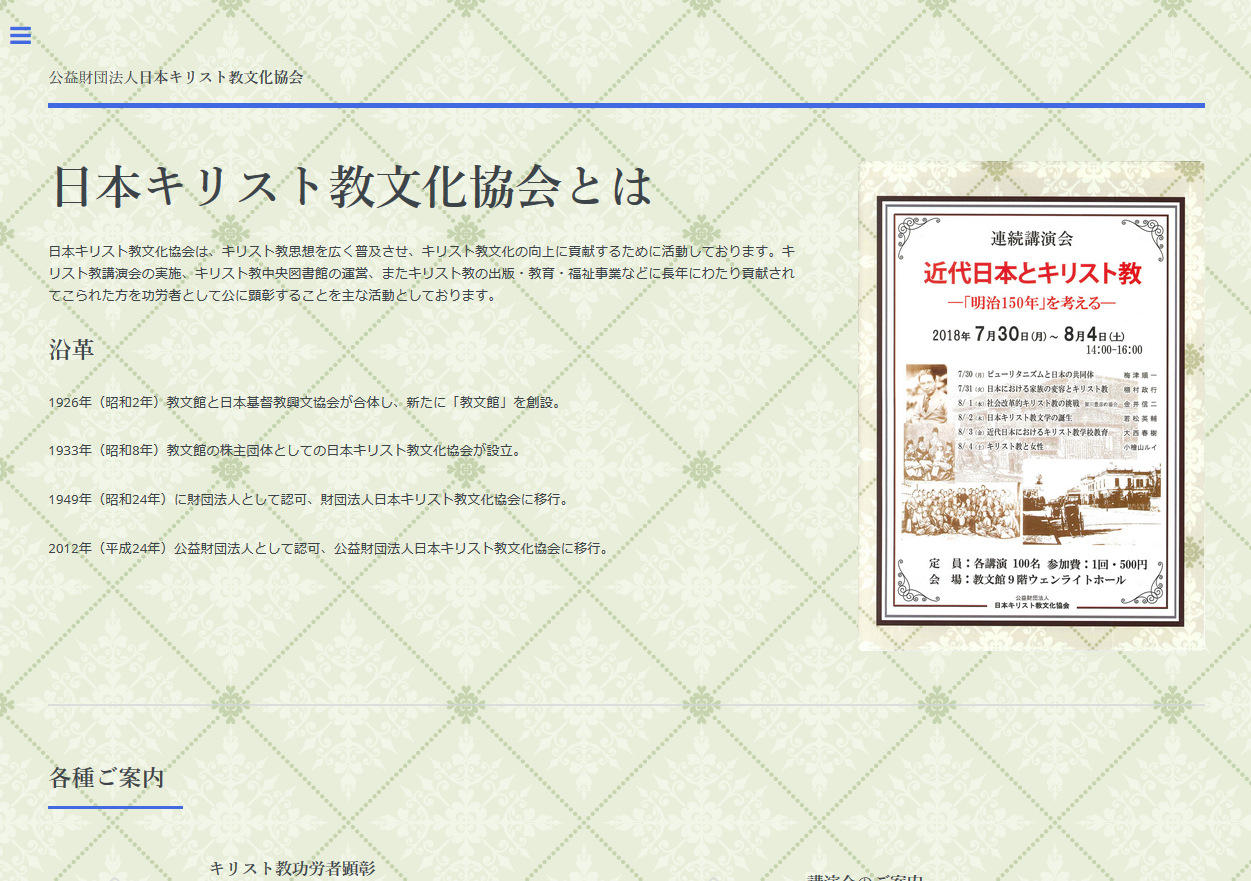Click the 連続講演会 text on the poster
1251x881 pixels.
[1031, 238]
